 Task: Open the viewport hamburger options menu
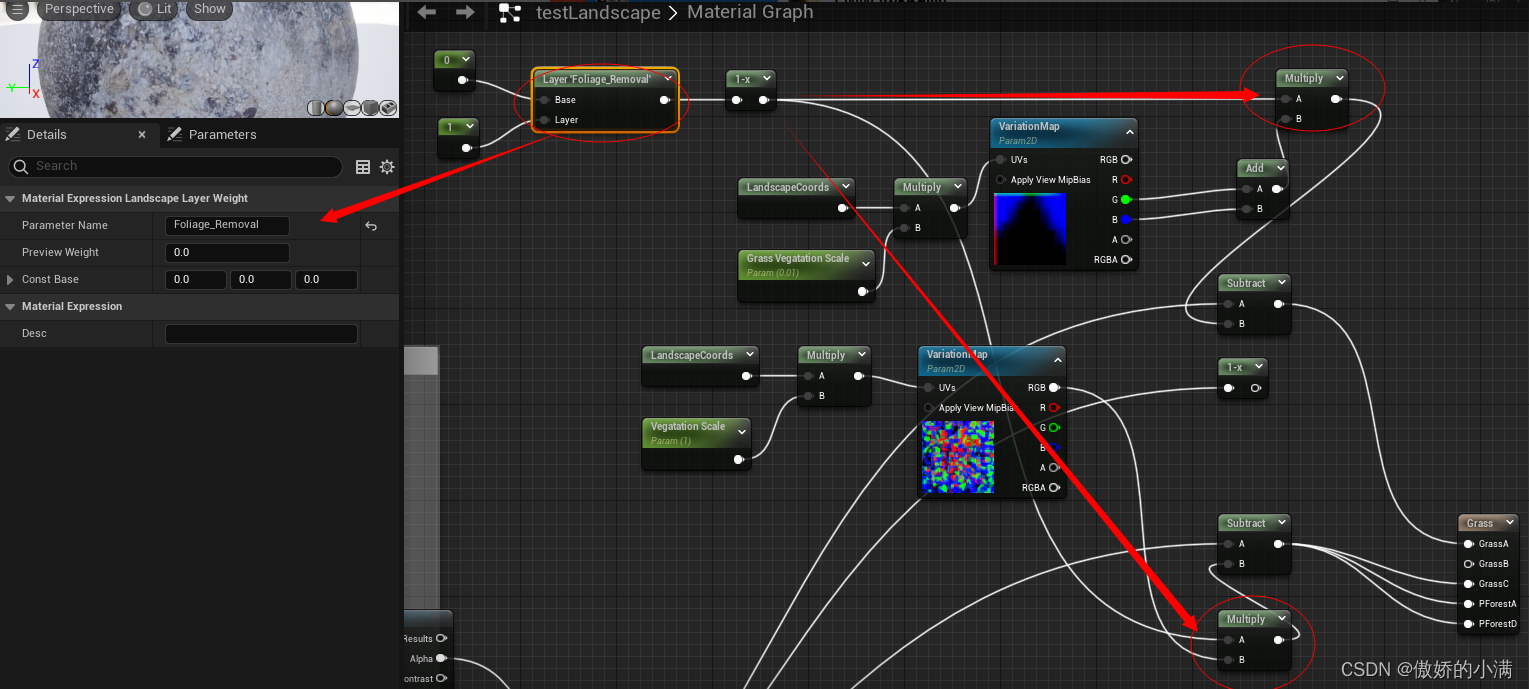pos(18,9)
